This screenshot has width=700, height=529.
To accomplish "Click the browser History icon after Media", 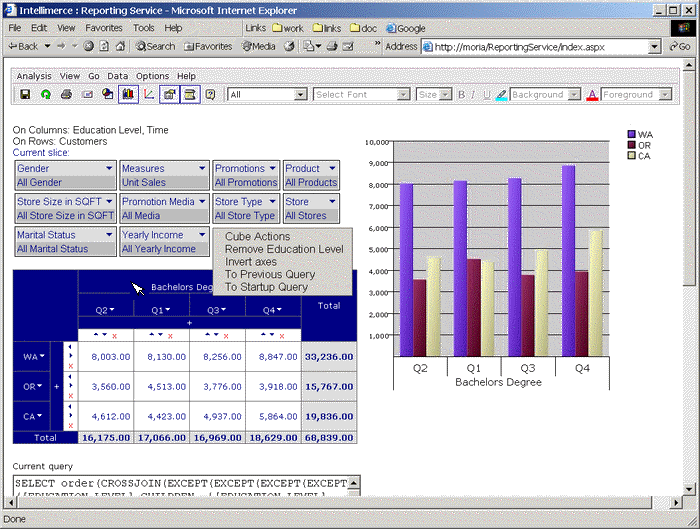I will 289,46.
